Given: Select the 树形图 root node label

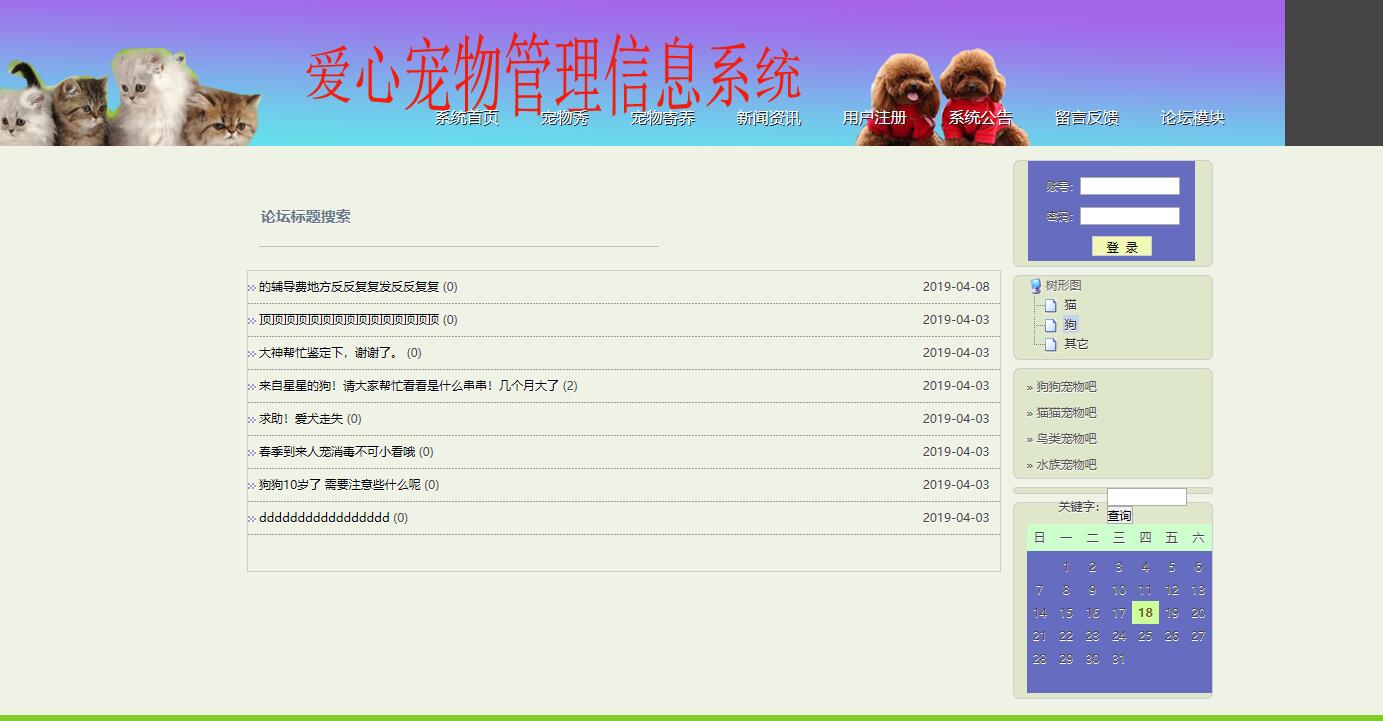Looking at the screenshot, I should point(1064,286).
